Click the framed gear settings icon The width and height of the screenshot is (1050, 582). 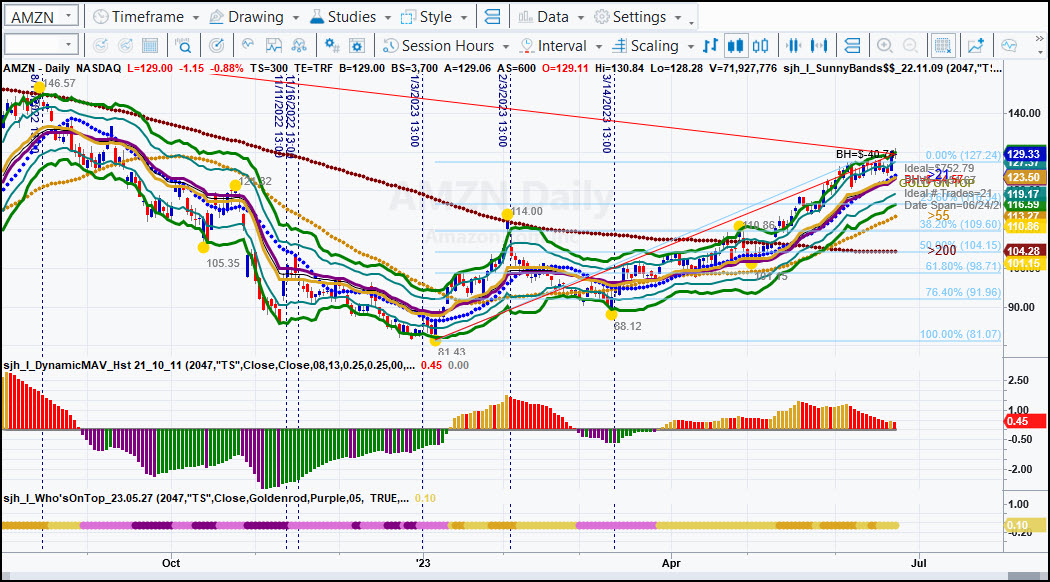click(357, 46)
